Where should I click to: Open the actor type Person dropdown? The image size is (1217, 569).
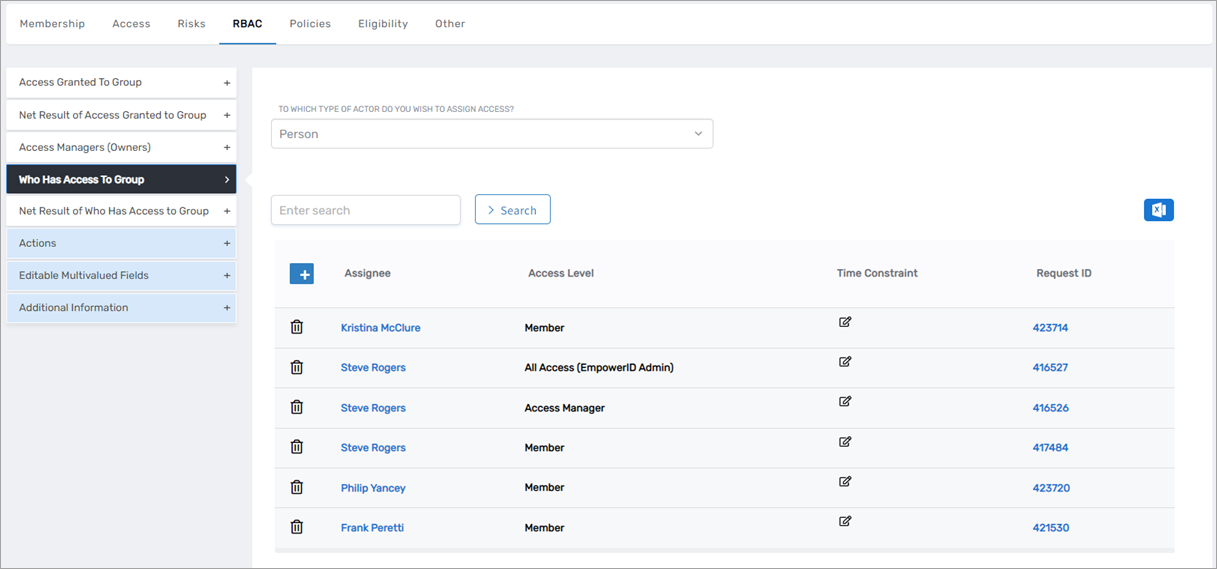tap(491, 134)
